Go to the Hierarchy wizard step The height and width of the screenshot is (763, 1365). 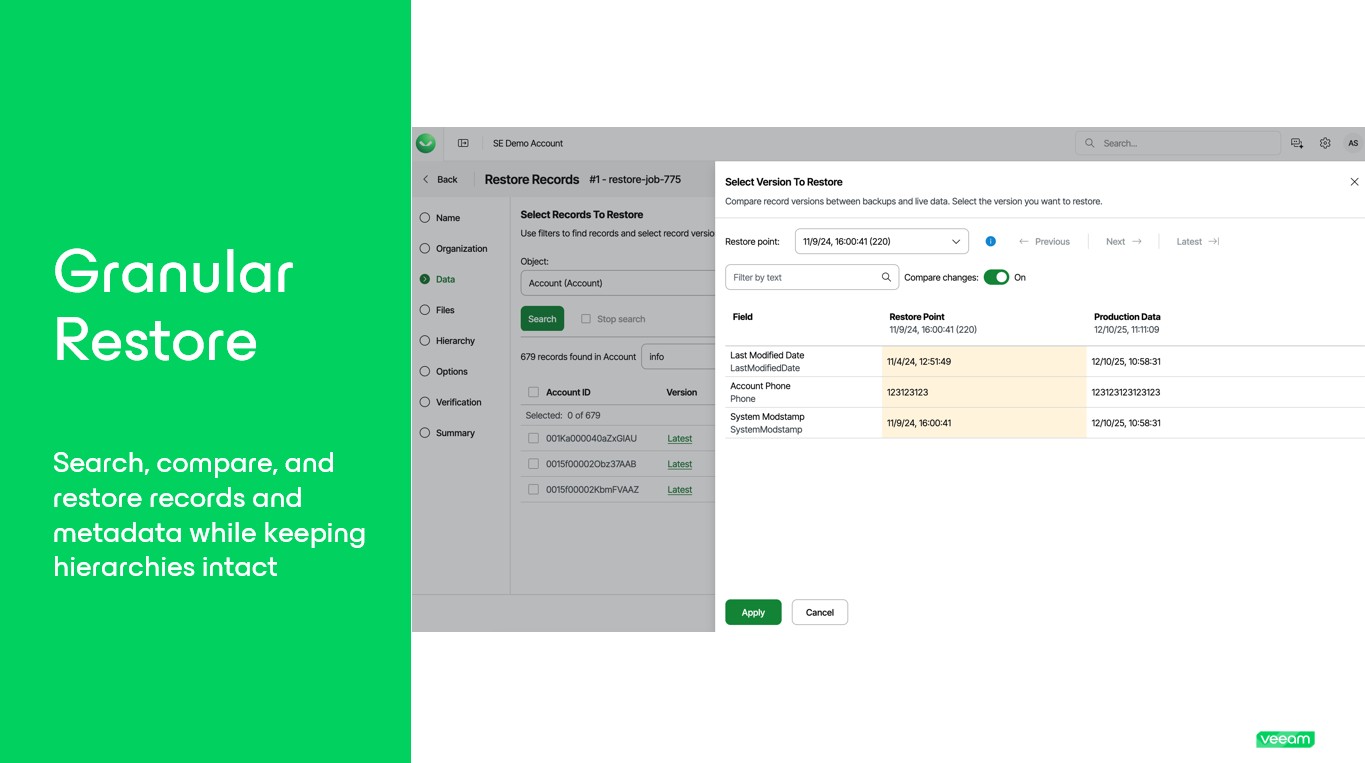point(455,341)
